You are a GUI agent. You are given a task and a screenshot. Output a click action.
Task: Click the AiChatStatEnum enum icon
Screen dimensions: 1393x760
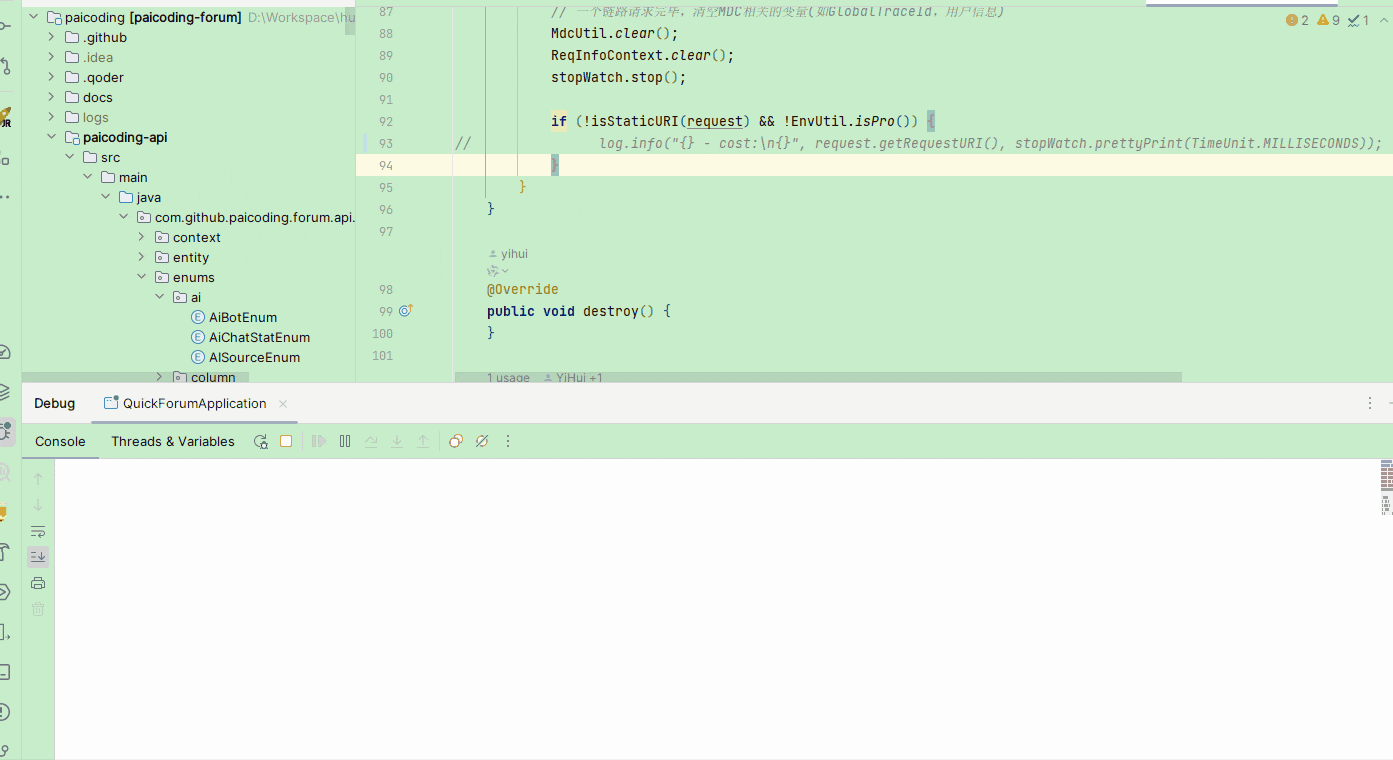tap(198, 337)
